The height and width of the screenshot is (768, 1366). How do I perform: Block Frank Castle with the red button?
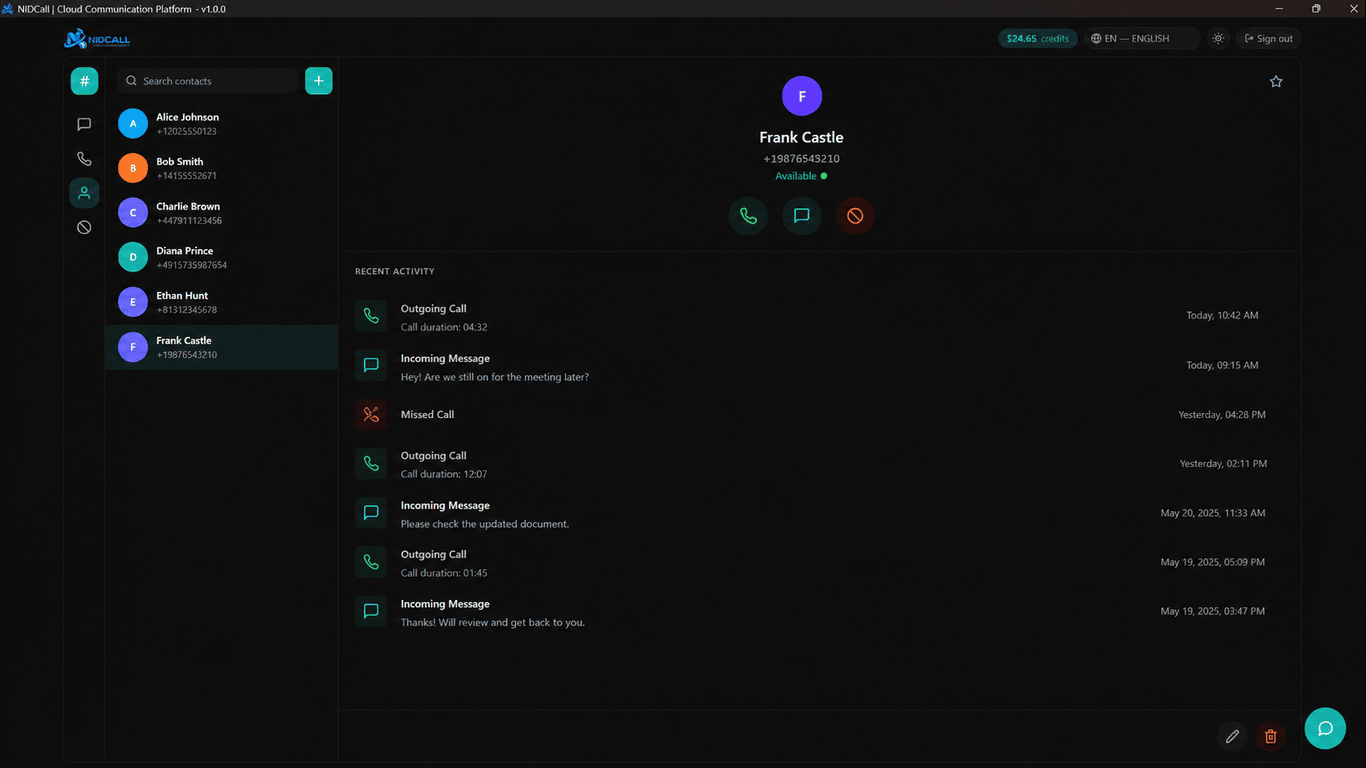pos(855,215)
